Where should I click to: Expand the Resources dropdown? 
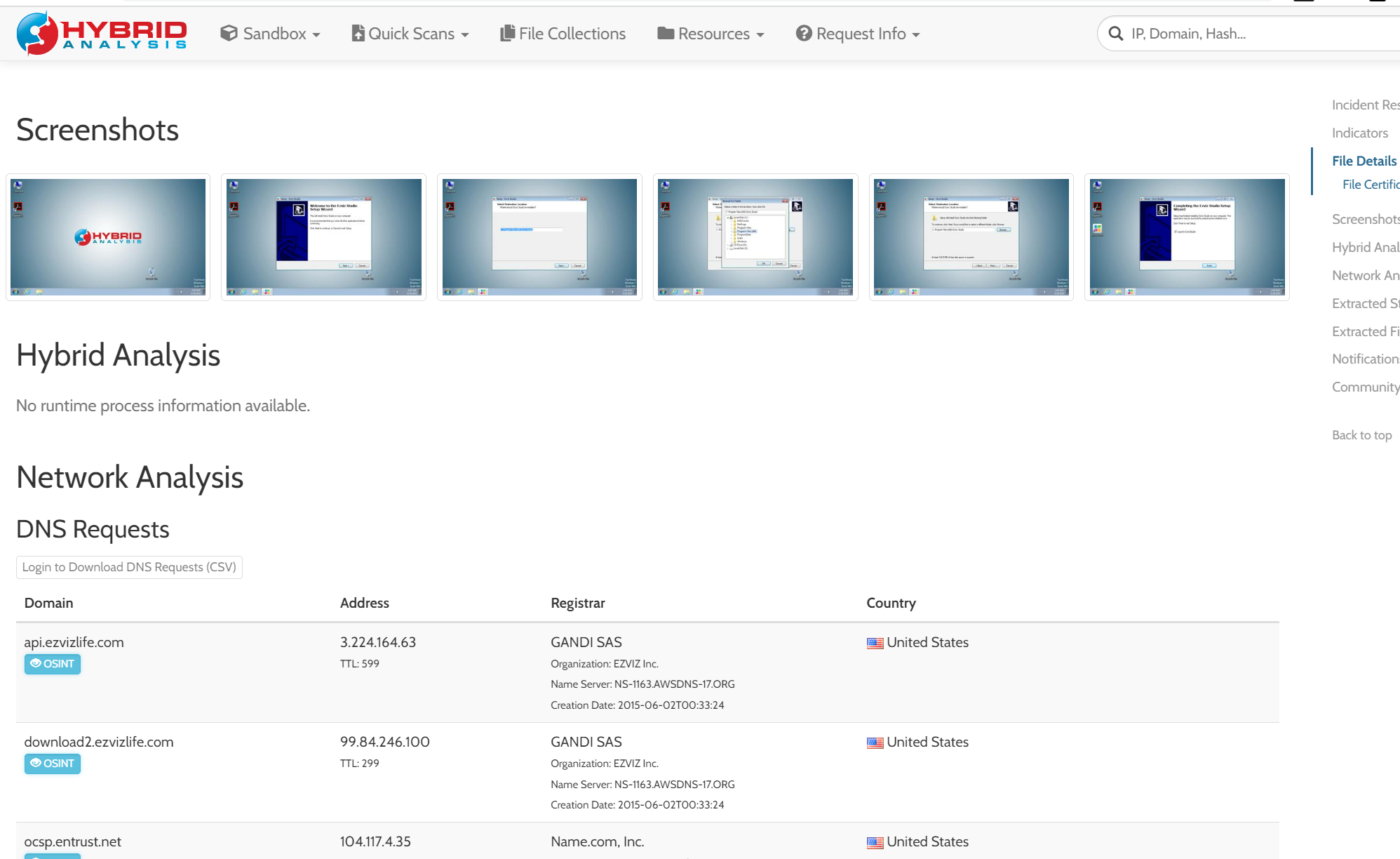pyautogui.click(x=711, y=34)
